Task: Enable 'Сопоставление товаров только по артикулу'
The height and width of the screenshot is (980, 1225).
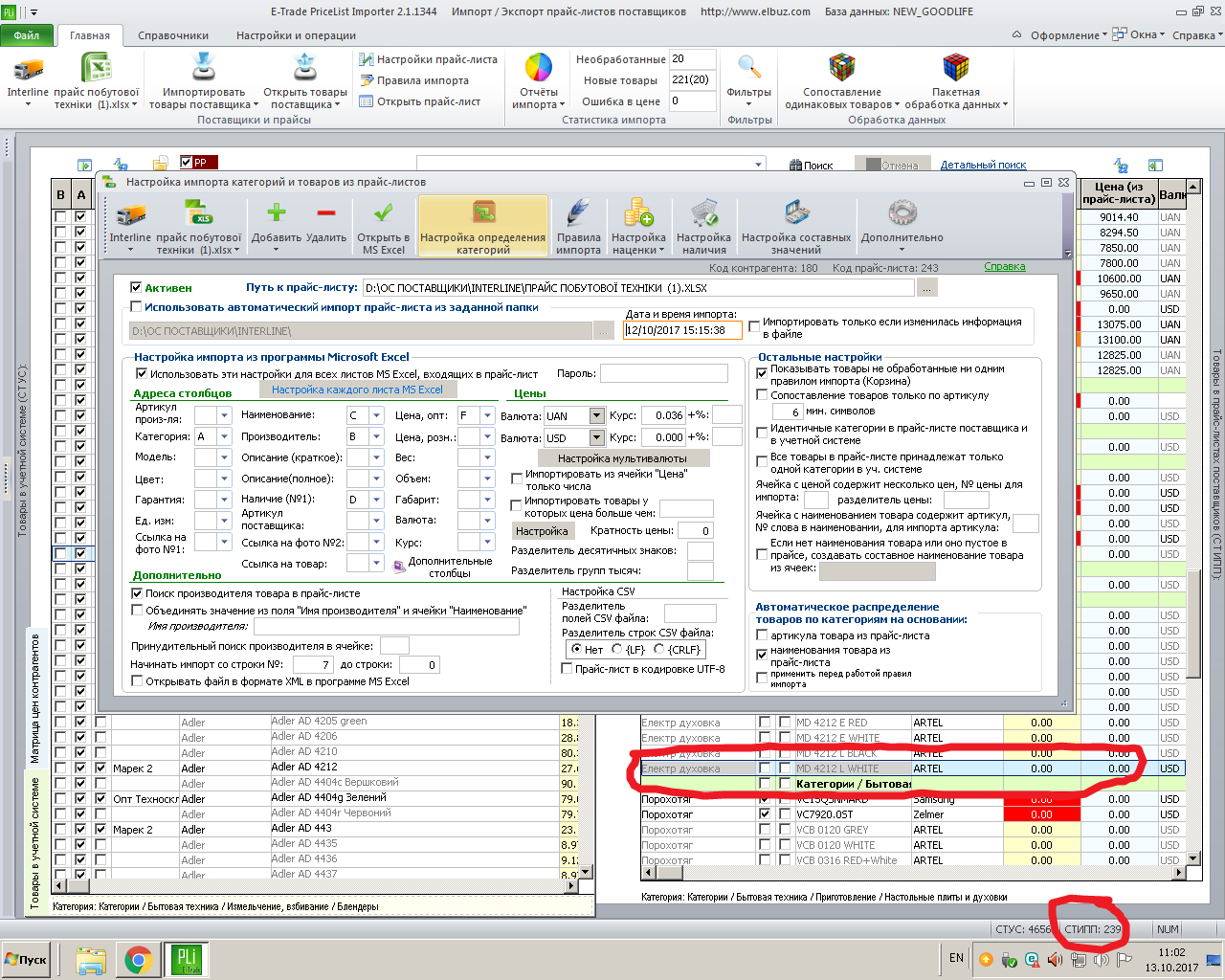Action: [x=763, y=395]
